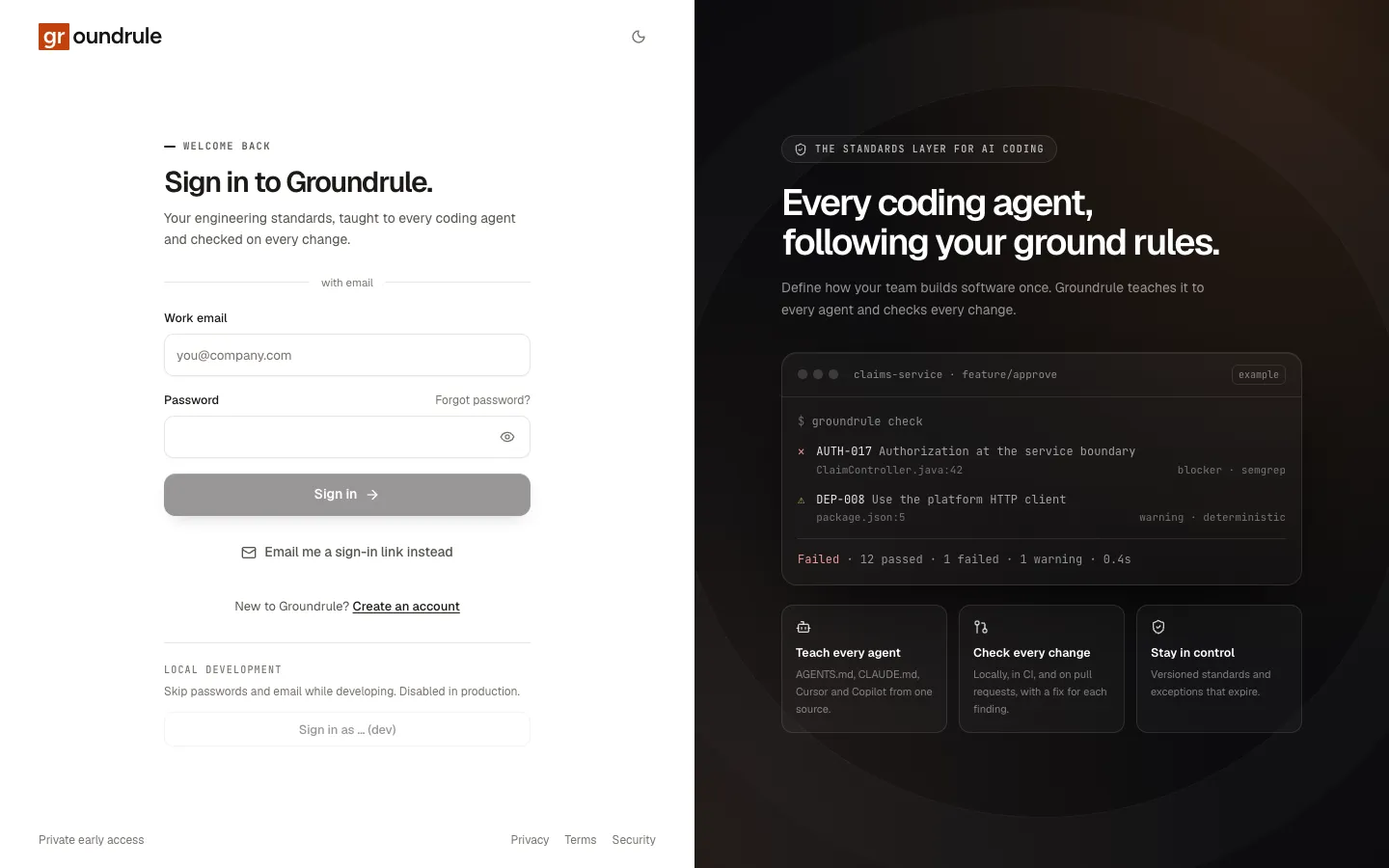Focus the Work email input field
Screen dimensions: 1389x868
347,355
